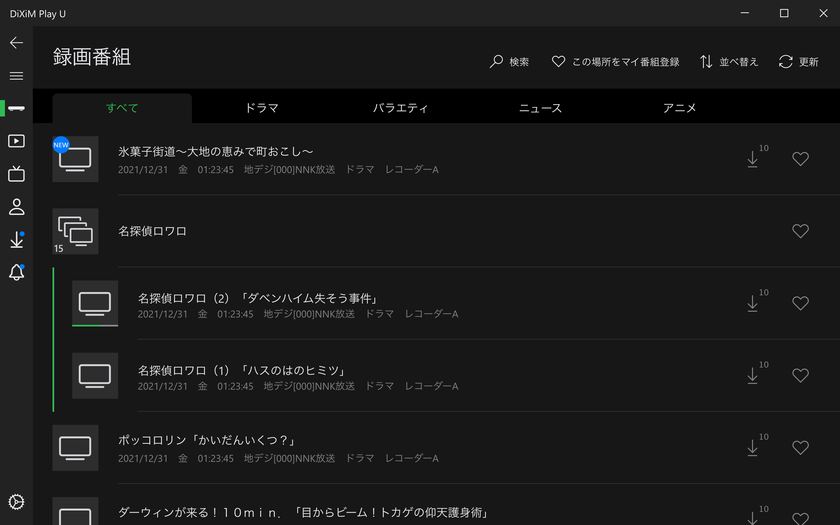Open the notifications bell icon
840x525 pixels.
(17, 273)
